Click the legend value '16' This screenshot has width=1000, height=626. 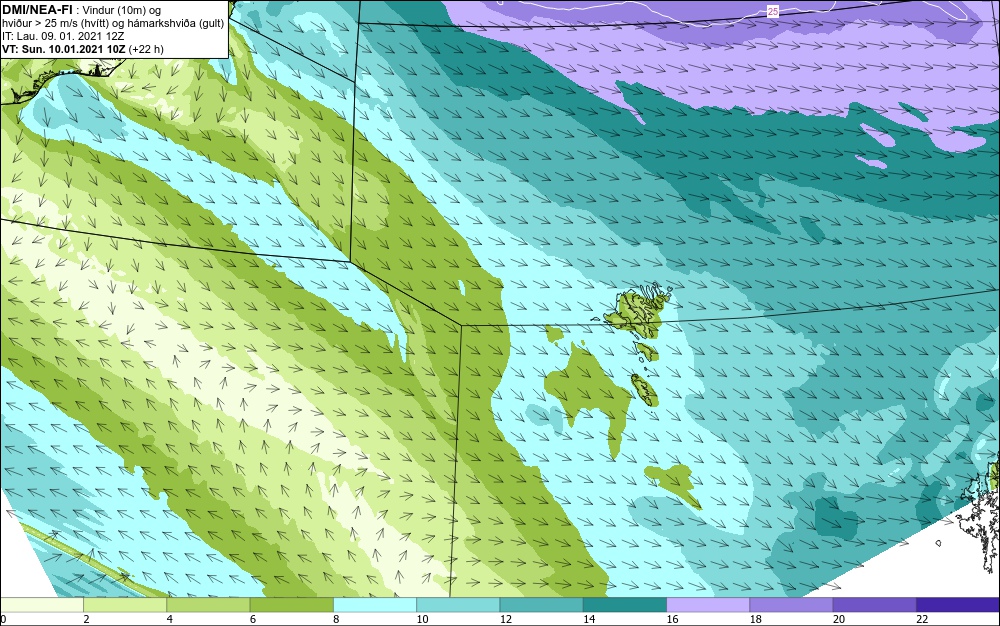672,619
